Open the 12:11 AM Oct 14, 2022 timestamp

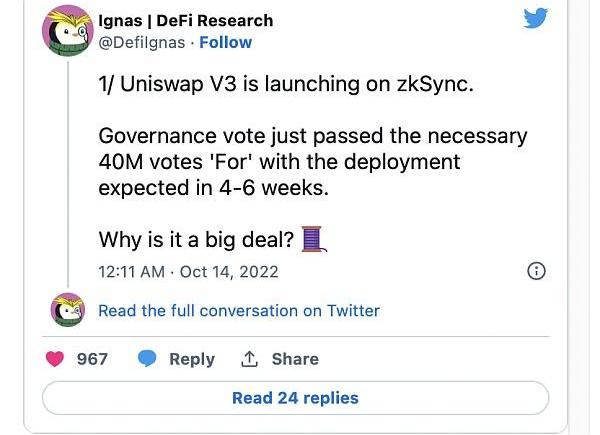(x=188, y=271)
